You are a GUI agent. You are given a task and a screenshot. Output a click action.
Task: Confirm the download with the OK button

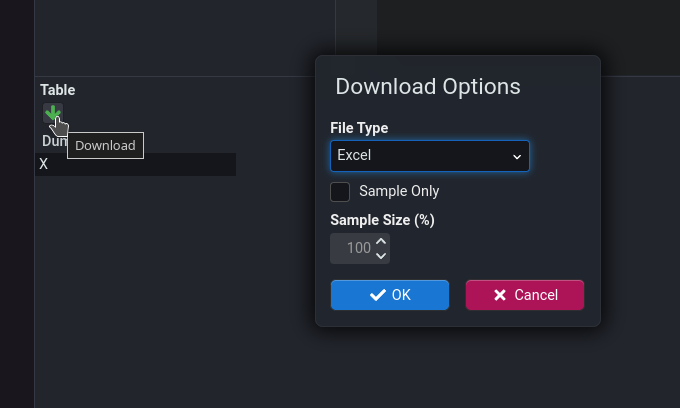click(390, 295)
